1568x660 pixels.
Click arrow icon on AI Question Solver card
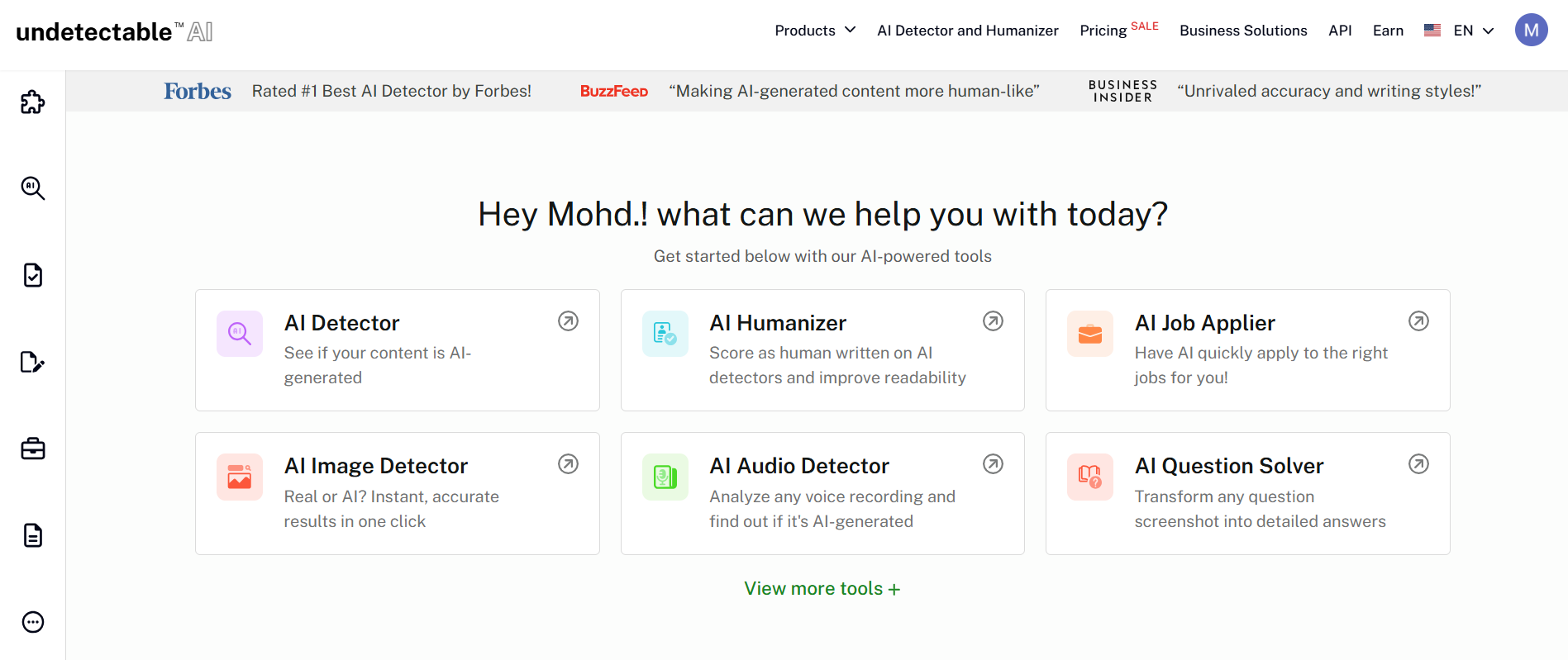(x=1418, y=464)
